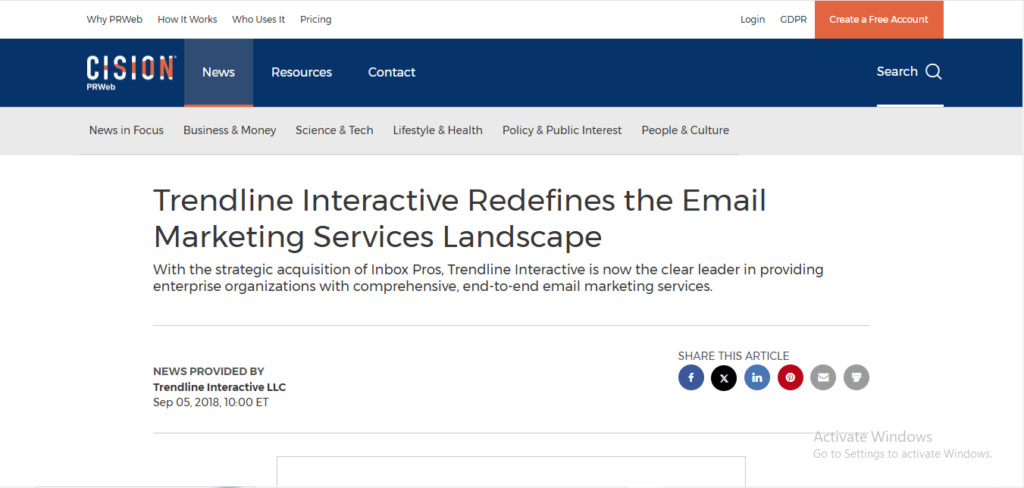Click the article headline text
The width and height of the screenshot is (1024, 488).
point(460,218)
